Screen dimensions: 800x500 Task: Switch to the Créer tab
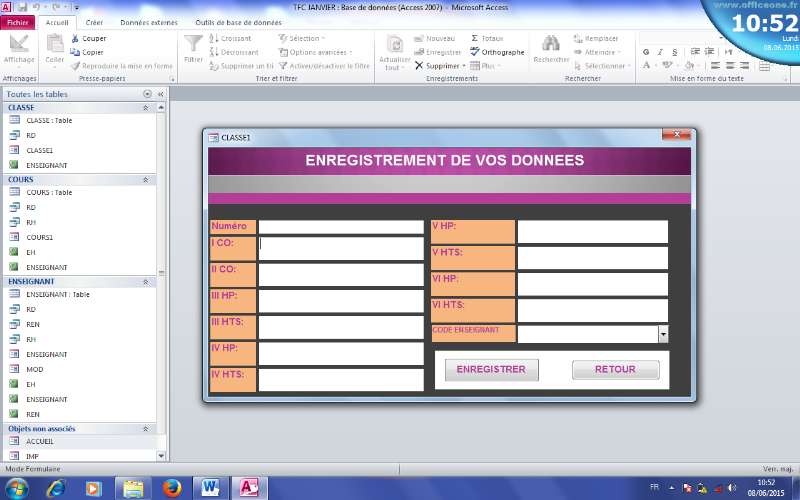tap(94, 22)
